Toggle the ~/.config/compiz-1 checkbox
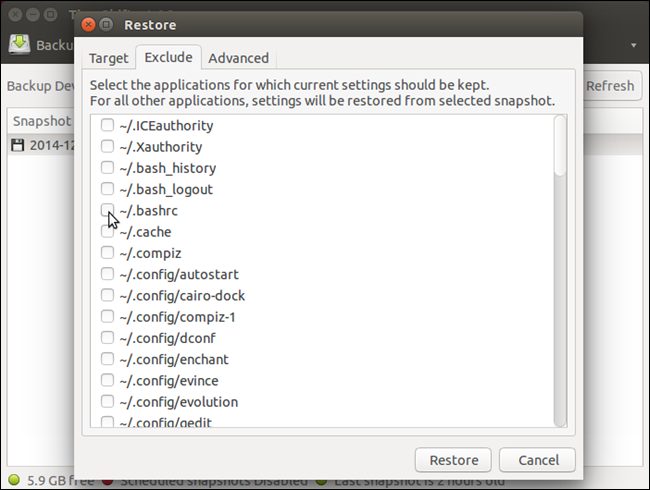Image resolution: width=650 pixels, height=490 pixels. pyautogui.click(x=107, y=316)
